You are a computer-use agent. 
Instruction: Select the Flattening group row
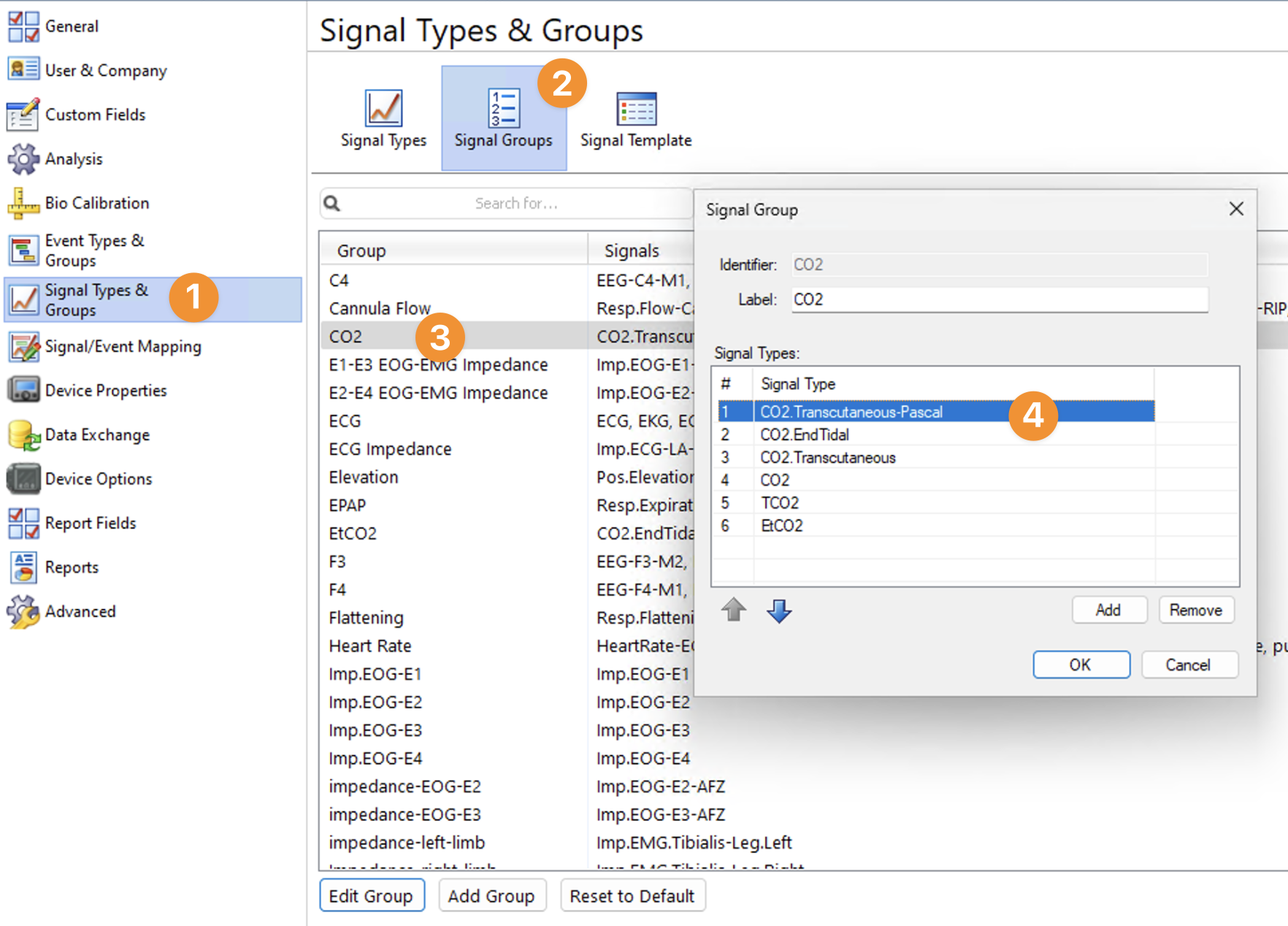tap(453, 618)
